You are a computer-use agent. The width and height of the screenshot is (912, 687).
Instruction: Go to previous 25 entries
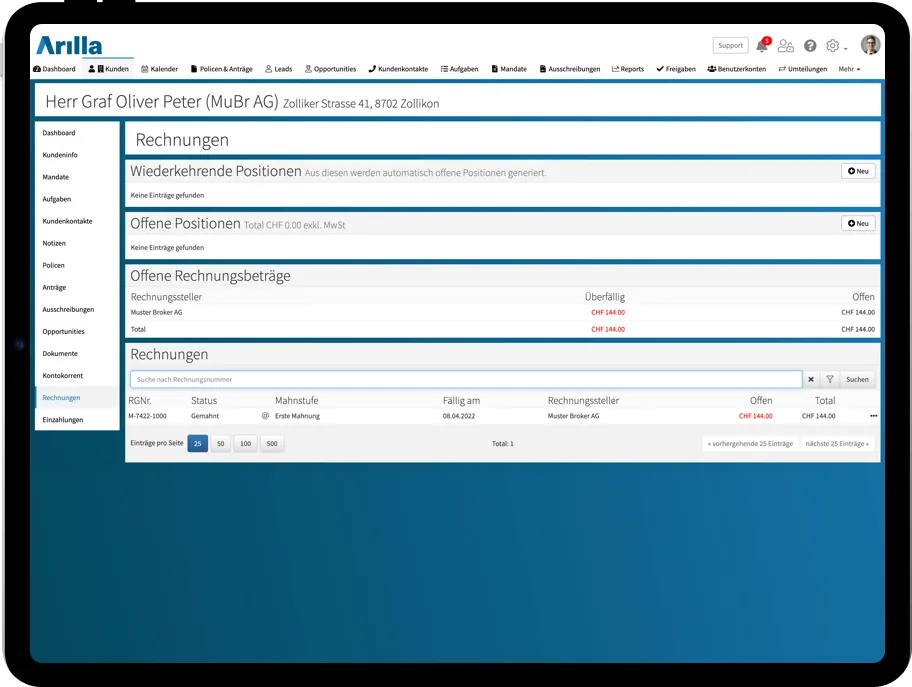[x=750, y=443]
